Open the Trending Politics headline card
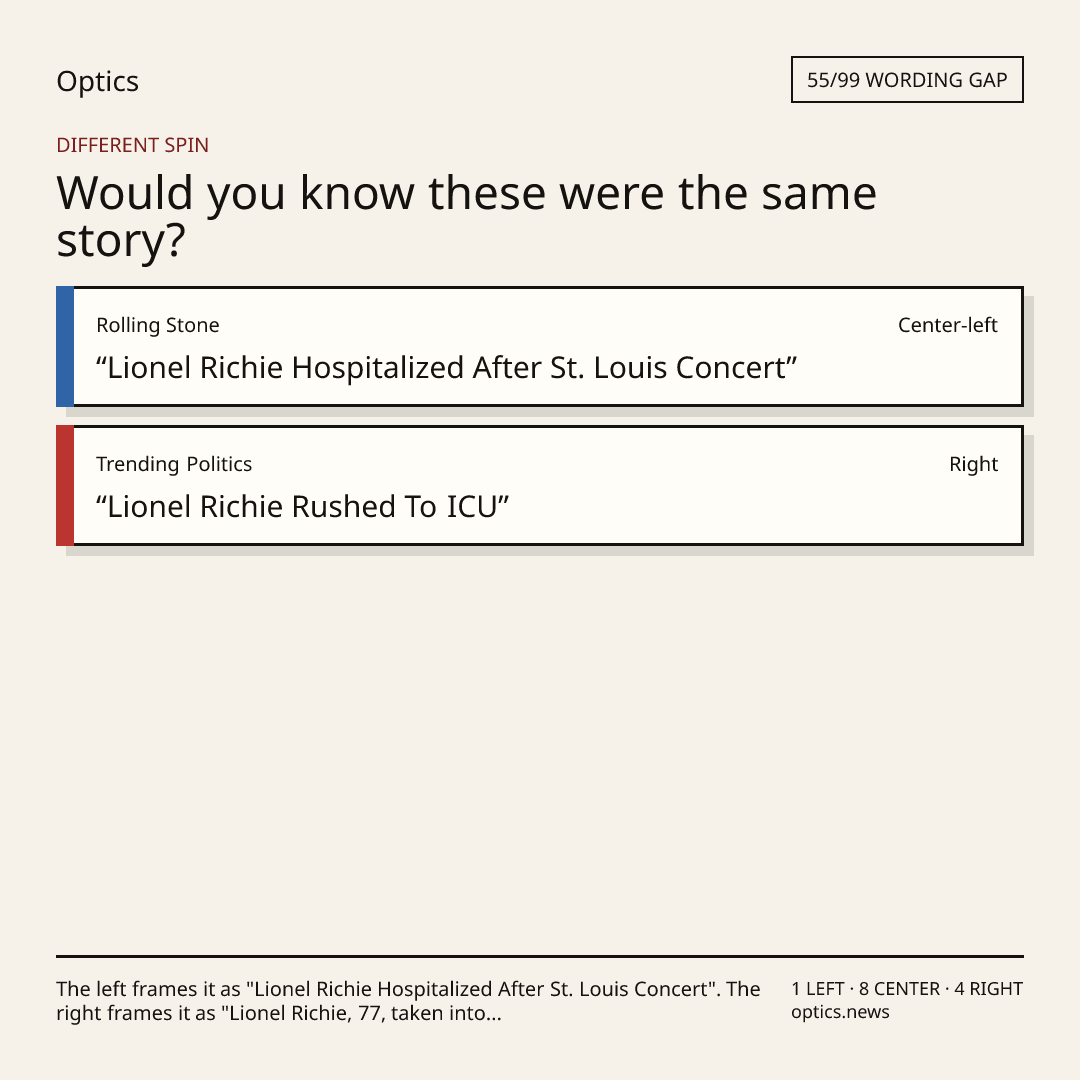Screen dimensions: 1080x1080 click(540, 486)
